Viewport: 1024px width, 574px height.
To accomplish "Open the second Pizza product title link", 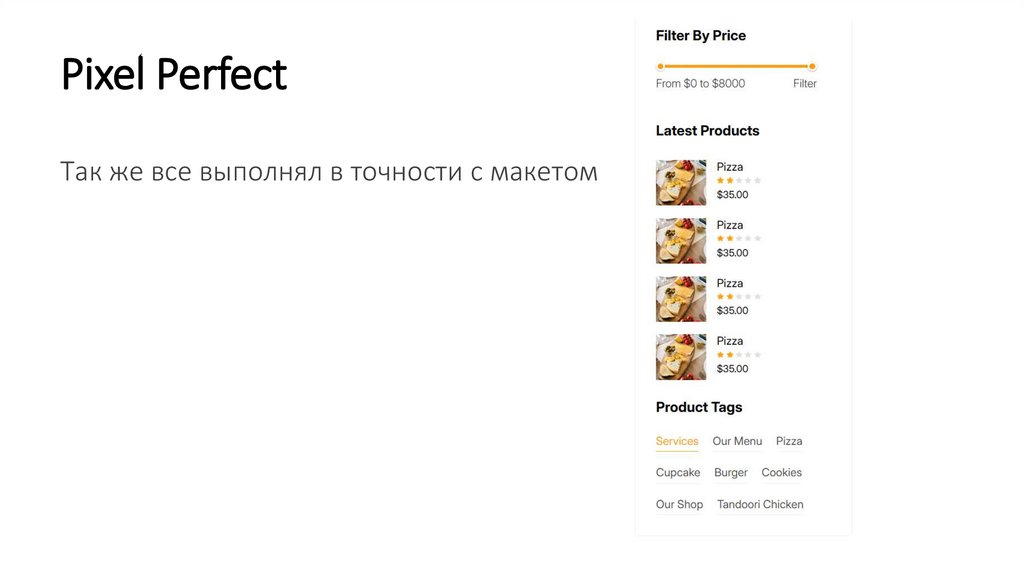I will click(730, 225).
